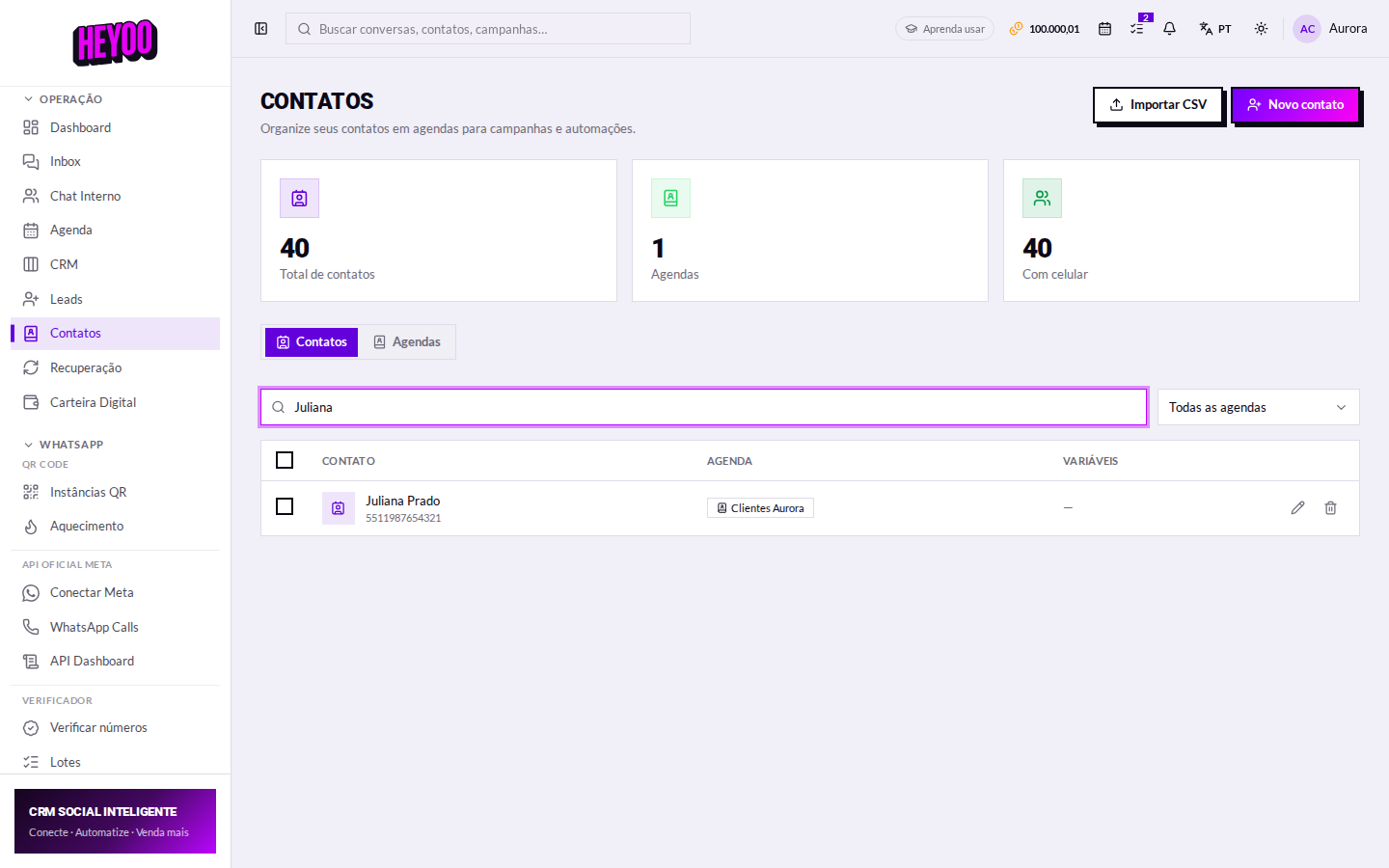
Task: Click the Com celular card icon
Action: 1042,198
